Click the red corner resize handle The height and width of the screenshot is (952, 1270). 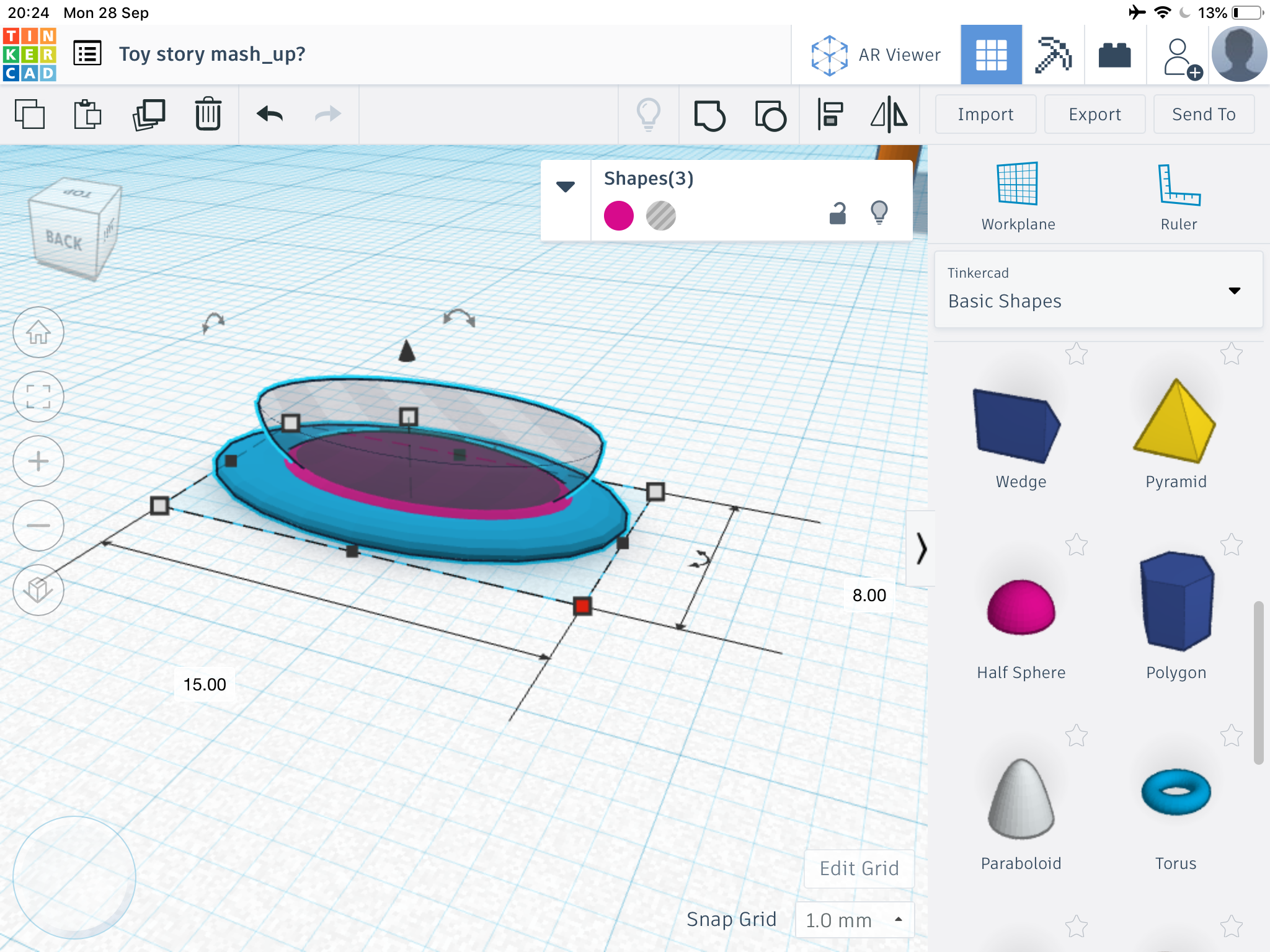(x=582, y=606)
